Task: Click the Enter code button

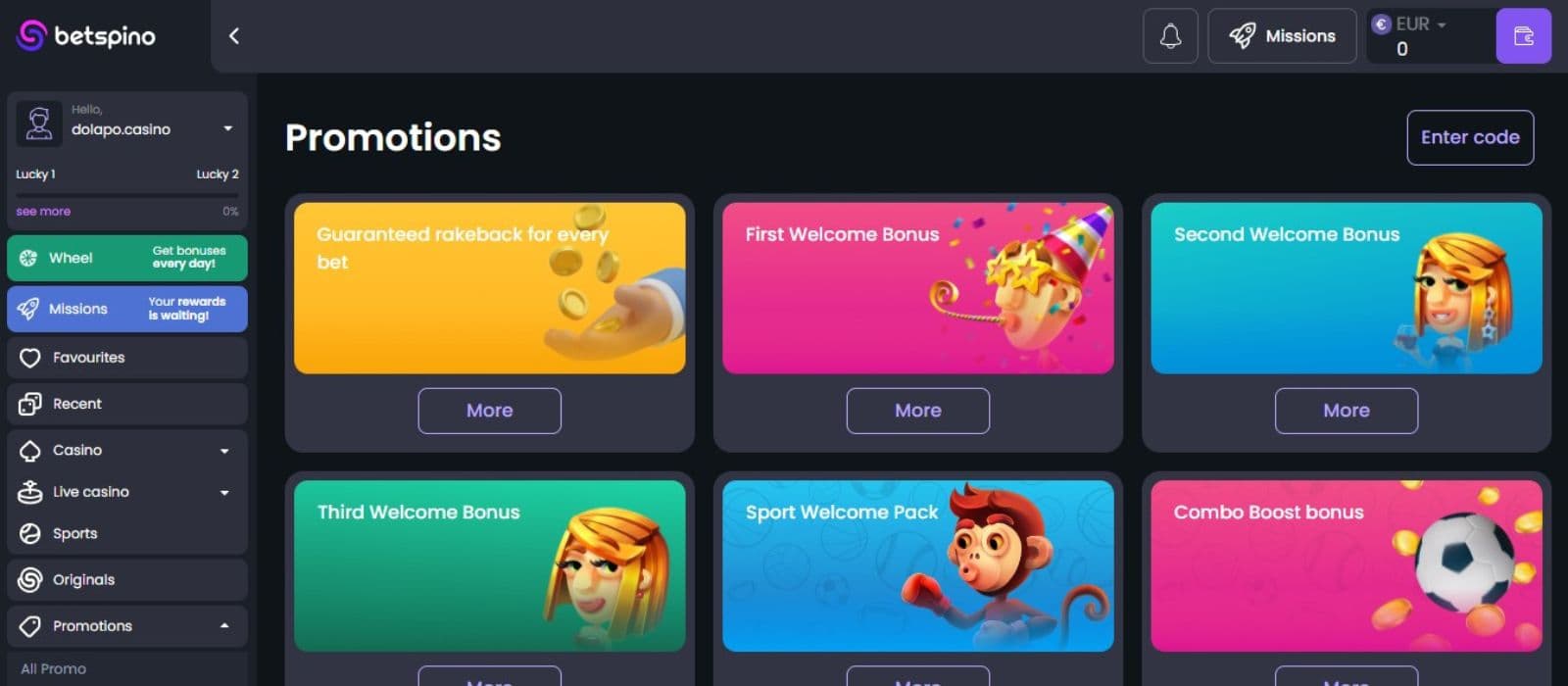Action: tap(1470, 137)
